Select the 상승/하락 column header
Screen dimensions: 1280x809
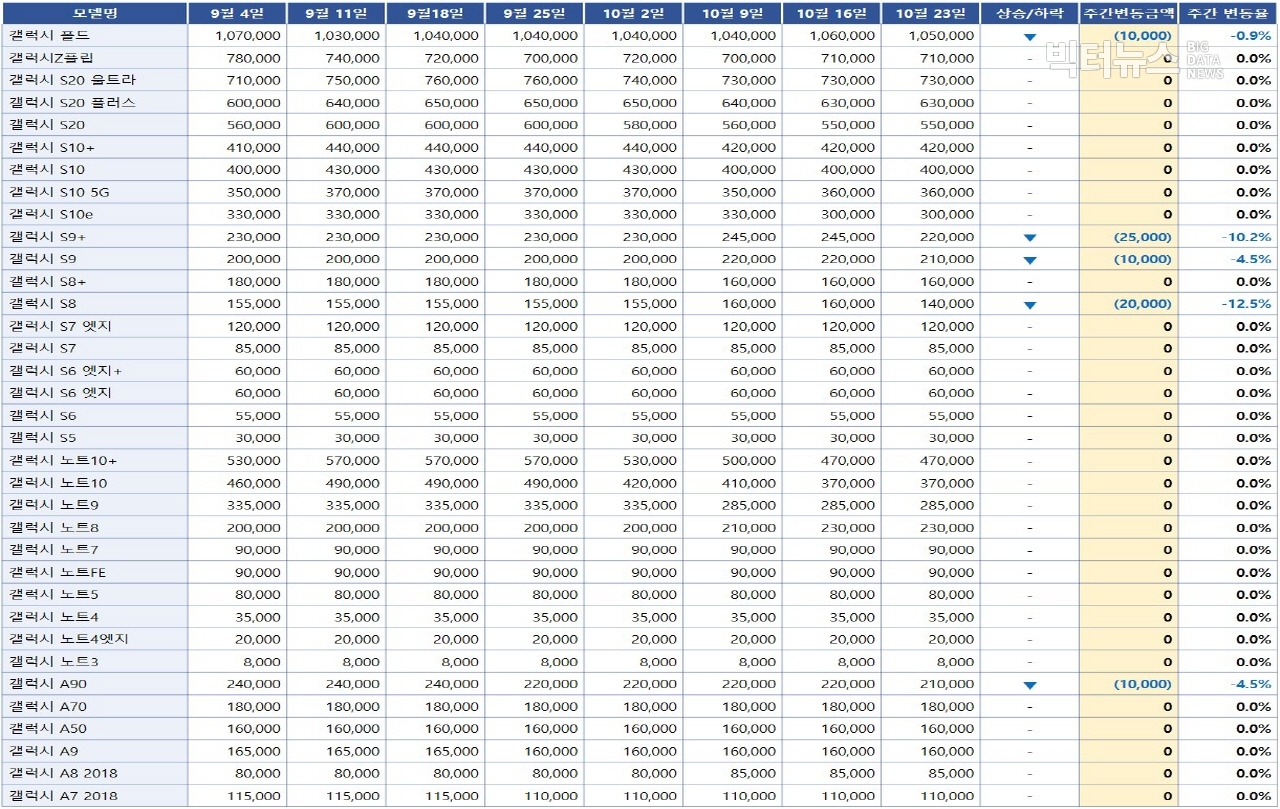pos(1030,13)
